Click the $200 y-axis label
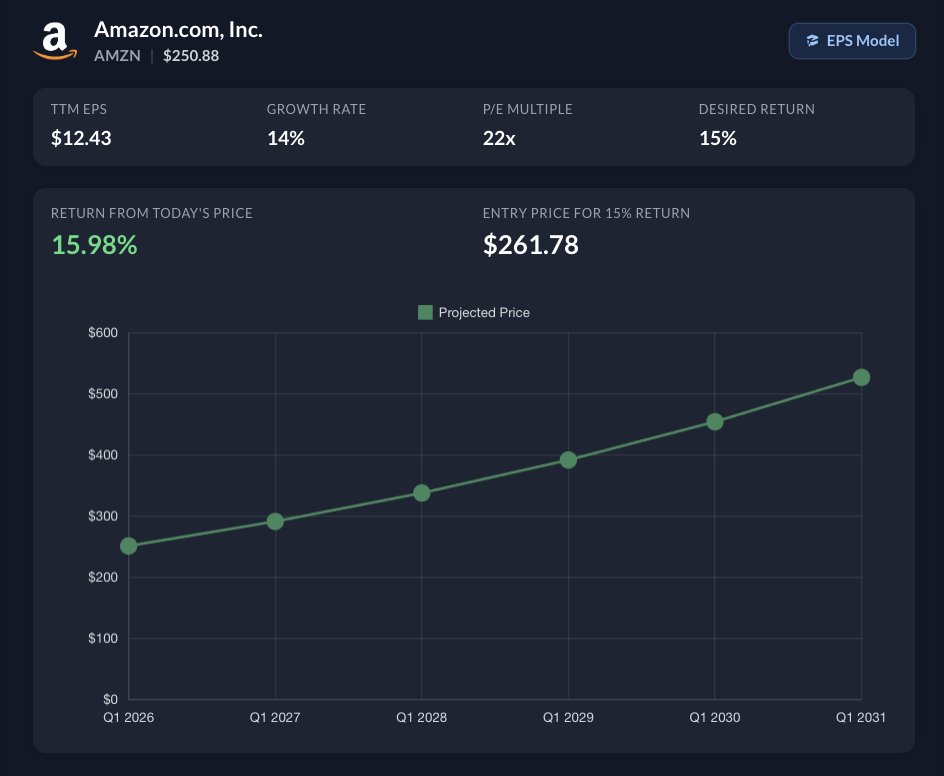The height and width of the screenshot is (776, 944). (103, 577)
